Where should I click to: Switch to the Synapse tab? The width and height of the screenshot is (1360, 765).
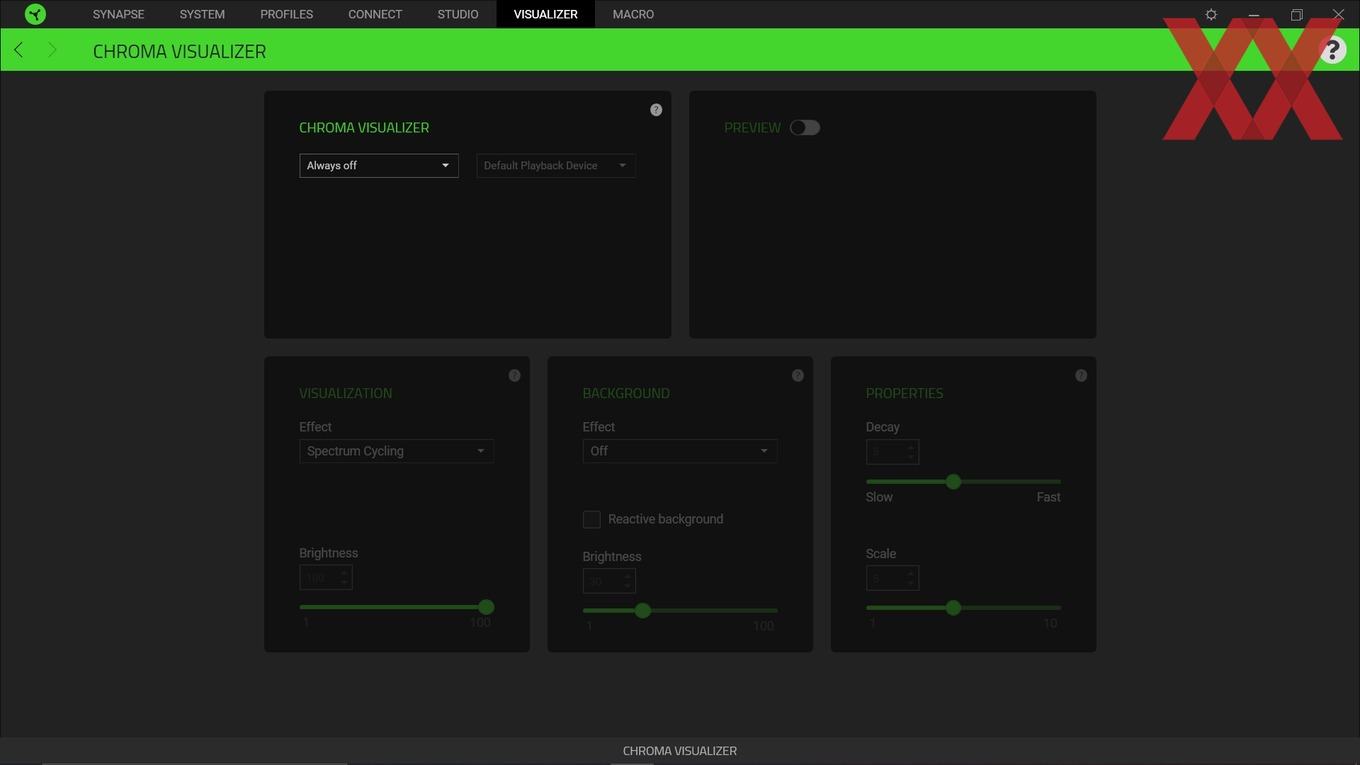click(x=118, y=14)
